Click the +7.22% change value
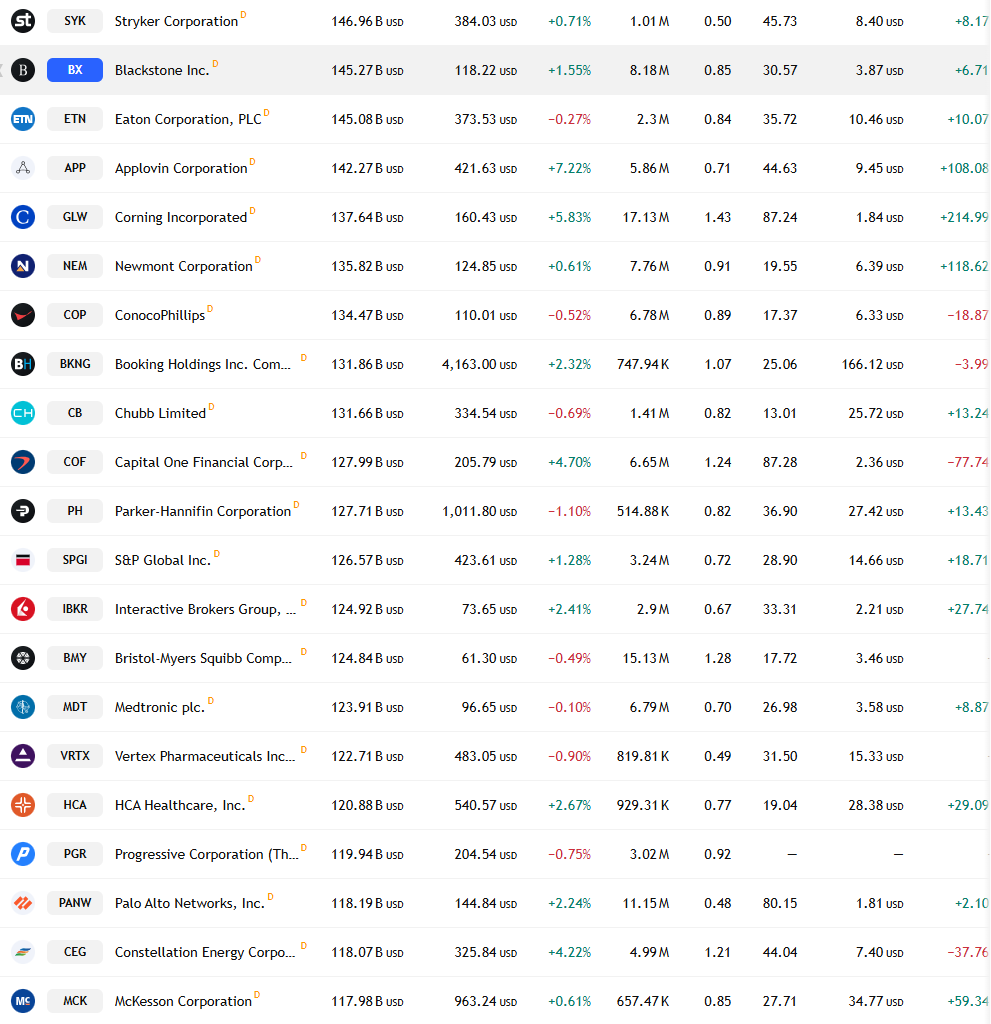Screen dimensions: 991x1024 570,168
